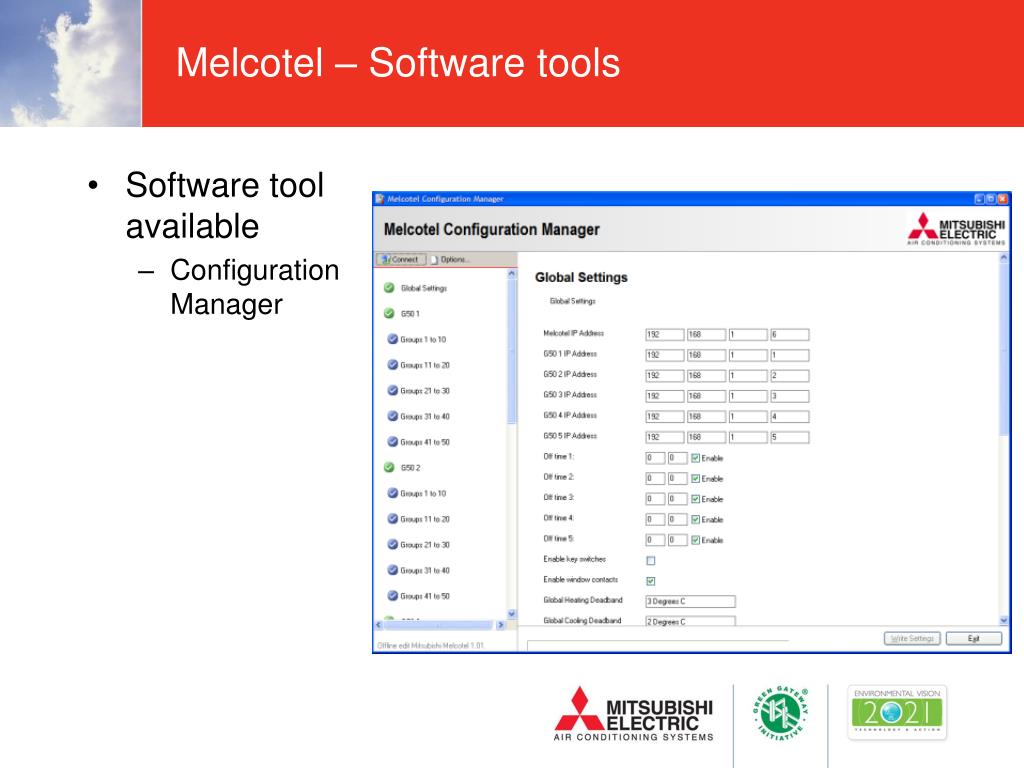Click the settings pane scroll up arrow
The width and height of the screenshot is (1024, 768).
click(x=1004, y=258)
